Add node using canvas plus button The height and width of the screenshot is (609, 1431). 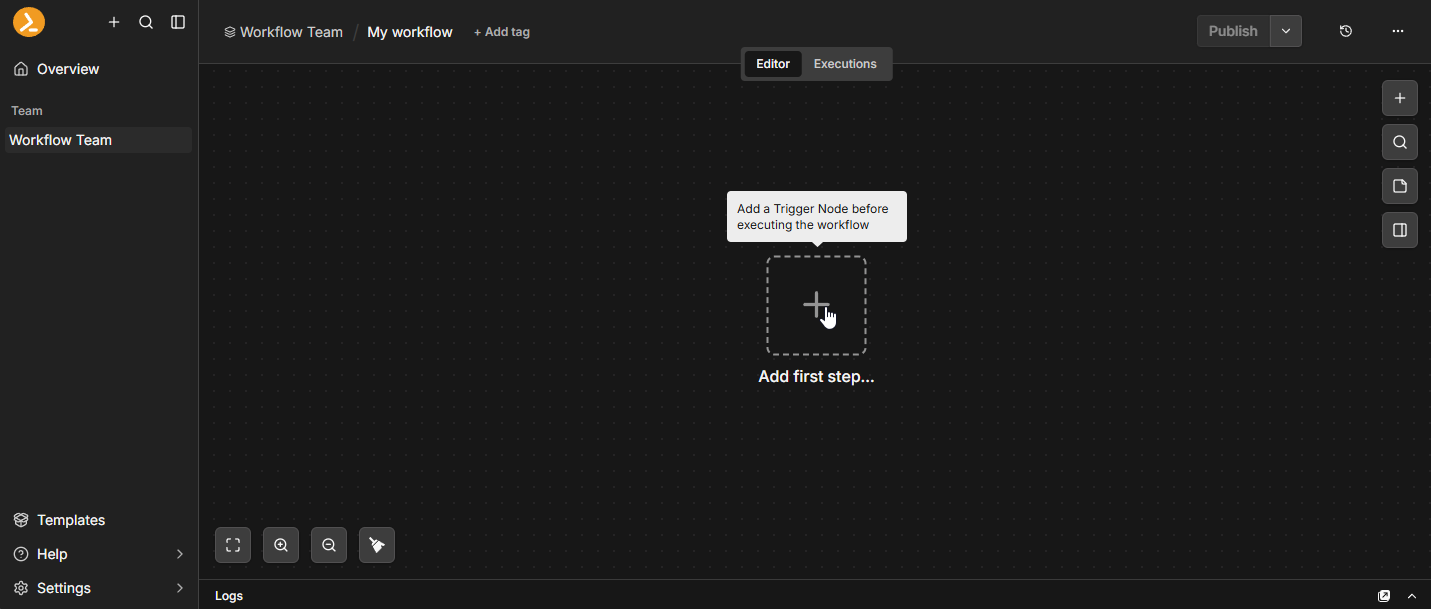pyautogui.click(x=1400, y=98)
